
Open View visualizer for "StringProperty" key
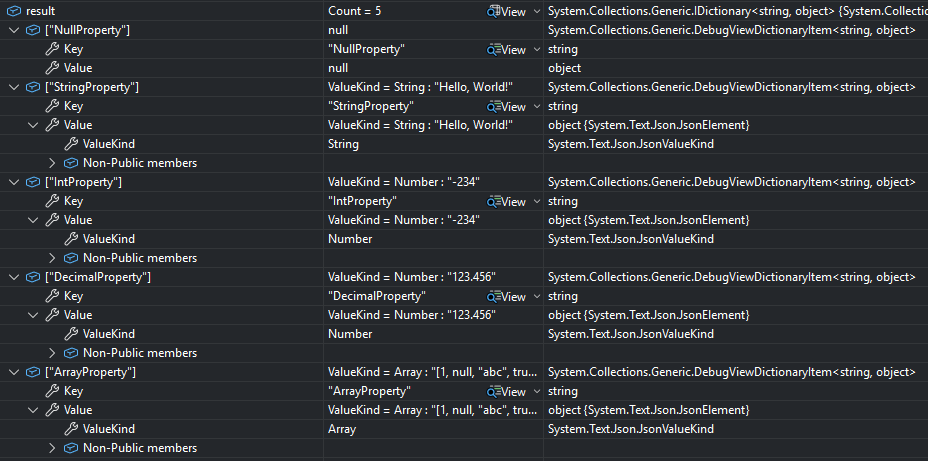(507, 107)
